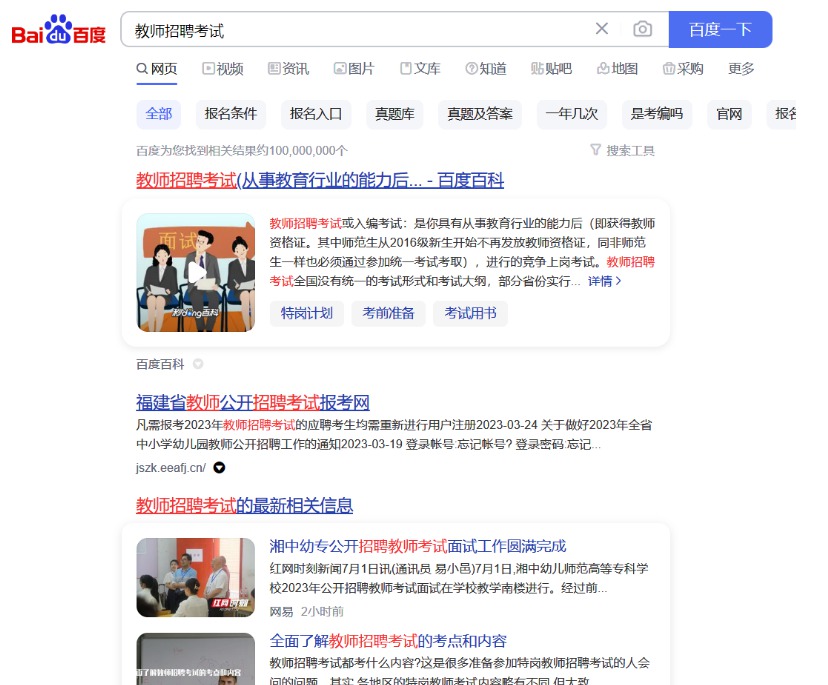Click the 2小时前 timestamp

322,612
